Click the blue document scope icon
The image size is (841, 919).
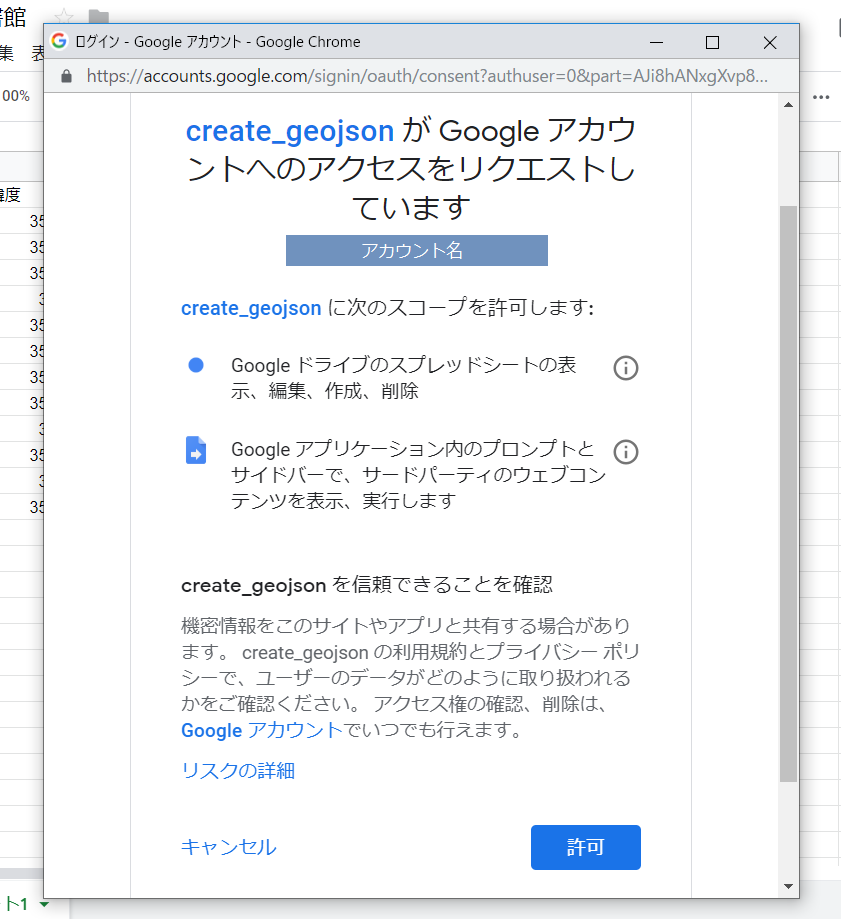tap(196, 450)
